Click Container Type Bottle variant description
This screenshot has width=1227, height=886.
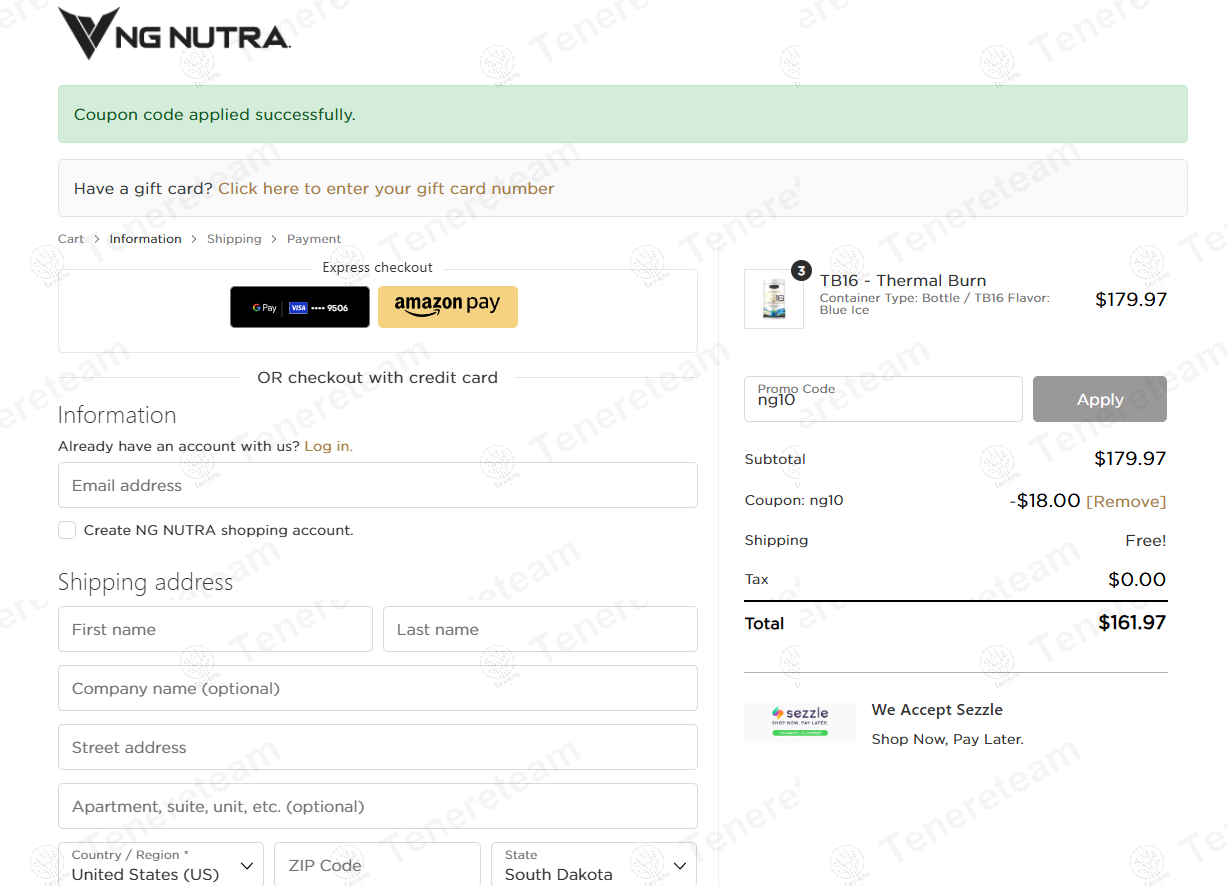click(x=935, y=304)
